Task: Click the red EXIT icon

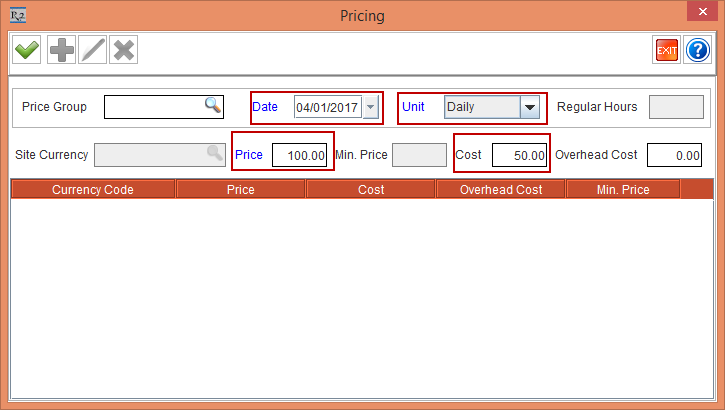Action: pyautogui.click(x=666, y=50)
